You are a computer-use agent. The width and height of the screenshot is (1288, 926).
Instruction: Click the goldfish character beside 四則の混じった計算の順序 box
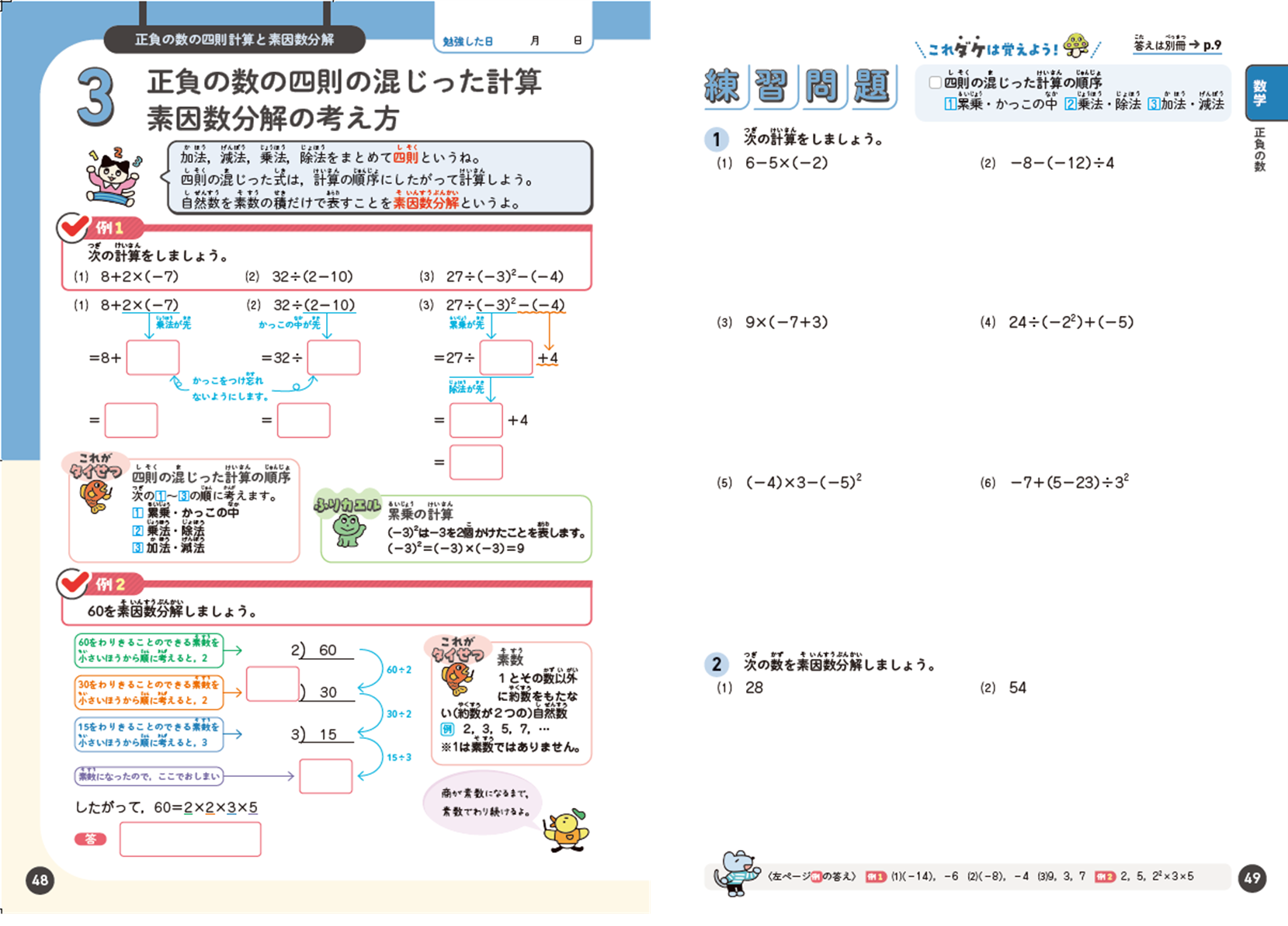point(95,497)
